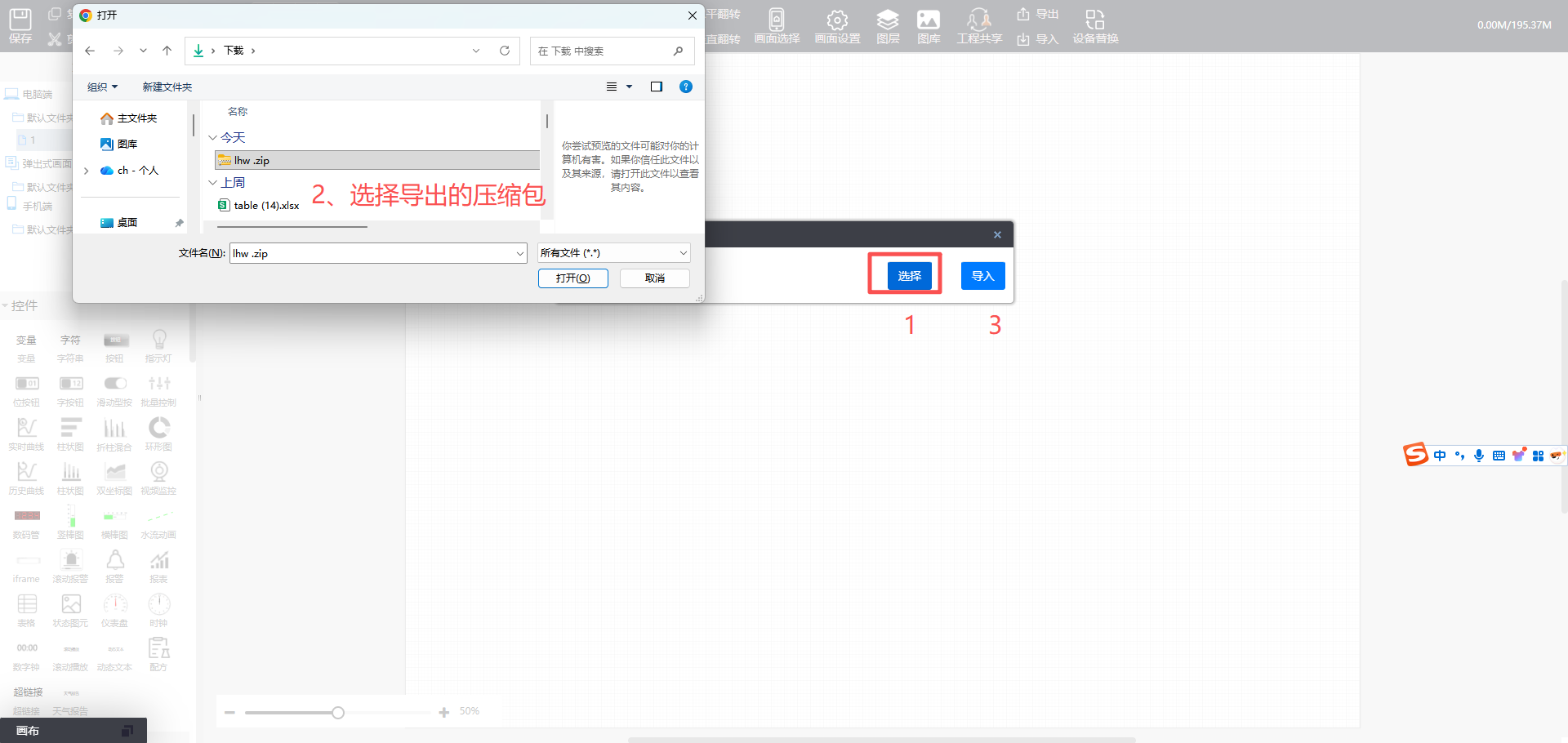The image size is (1568, 743).
Task: Open the 图层 layers toolbar icon
Action: click(888, 26)
